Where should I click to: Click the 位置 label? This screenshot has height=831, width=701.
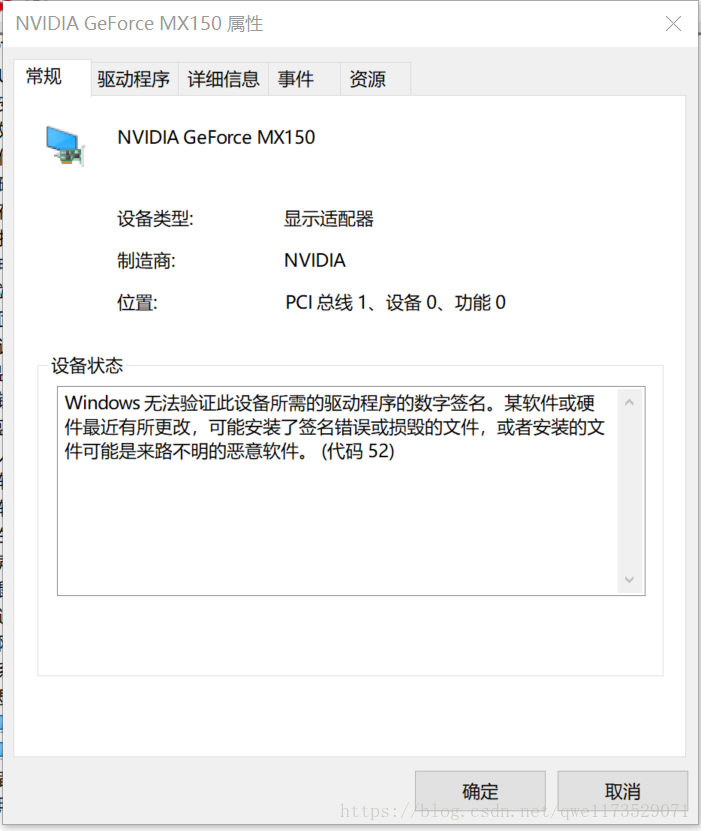tap(137, 303)
